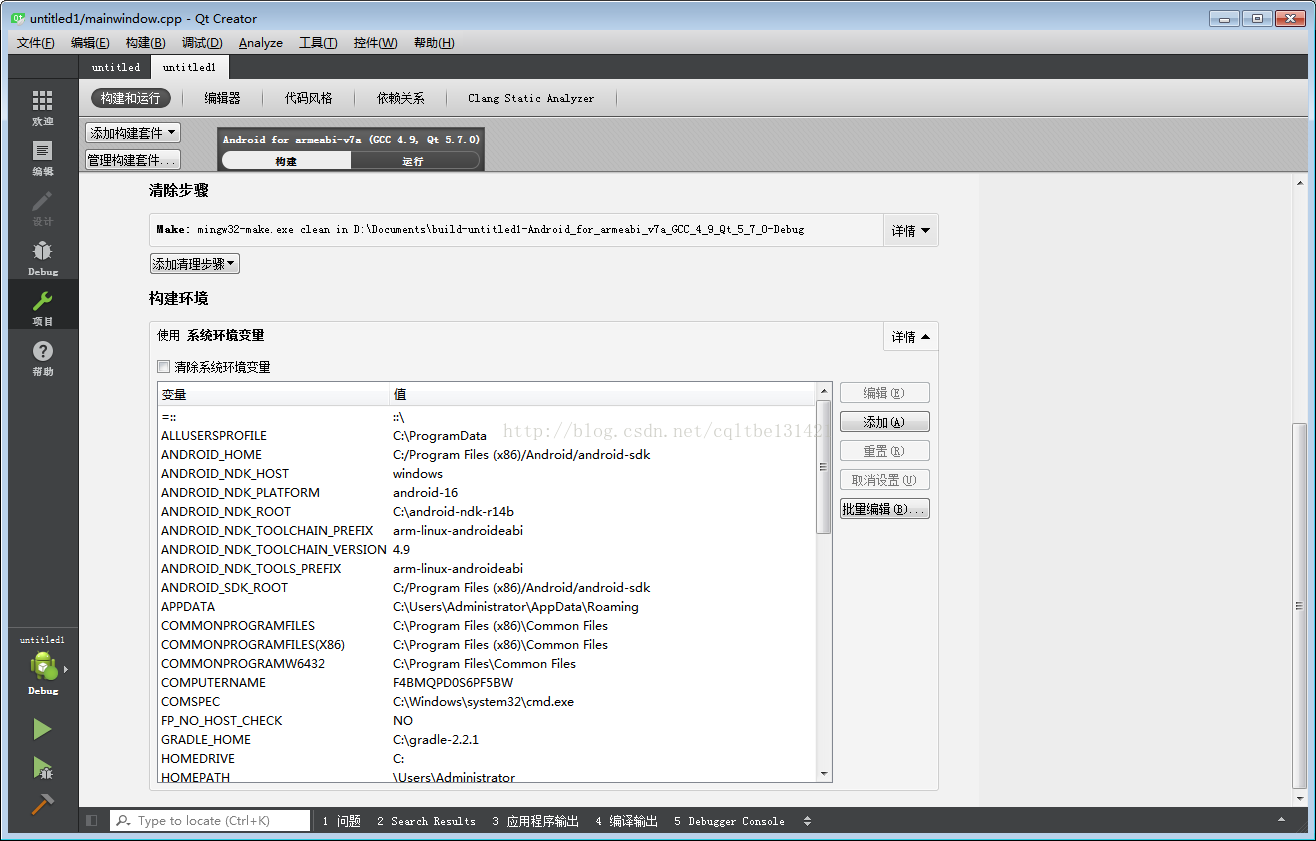The height and width of the screenshot is (841, 1316).
Task: Click 批量编辑(B)... button
Action: [885, 509]
